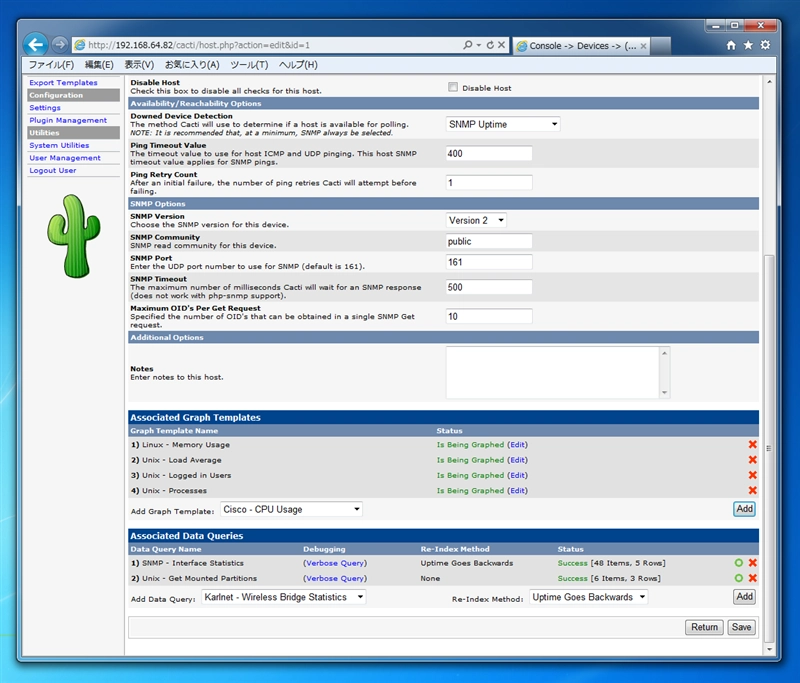Open Add Graph Template dropdown
The width and height of the screenshot is (800, 683).
coord(291,509)
